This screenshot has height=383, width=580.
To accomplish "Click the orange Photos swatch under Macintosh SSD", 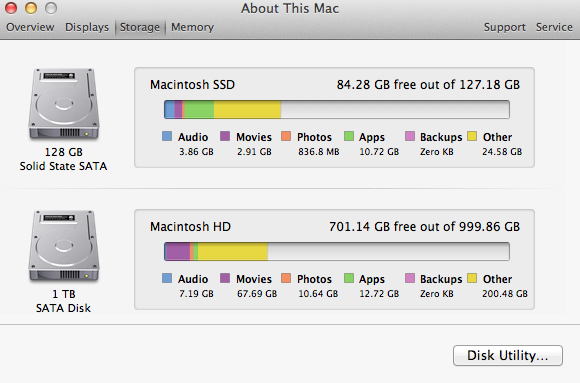I will click(x=286, y=136).
